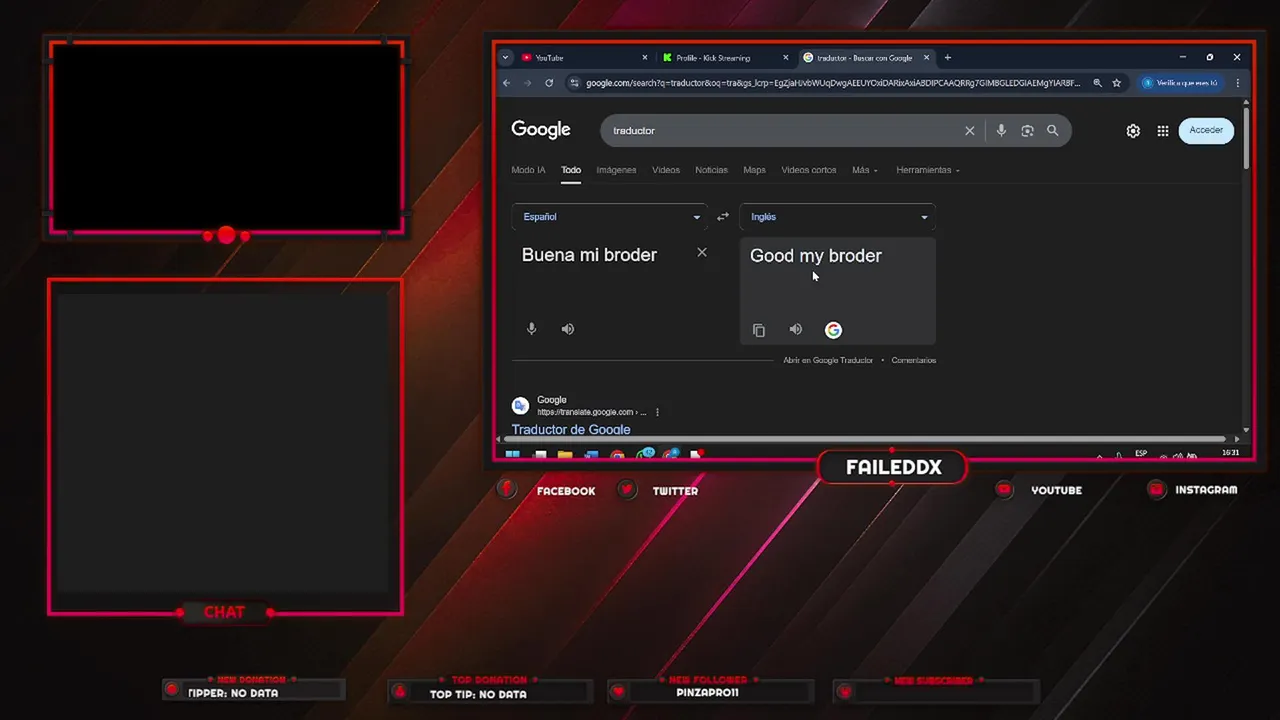1280x720 pixels.
Task: Open the Español source language dropdown
Action: pos(610,217)
